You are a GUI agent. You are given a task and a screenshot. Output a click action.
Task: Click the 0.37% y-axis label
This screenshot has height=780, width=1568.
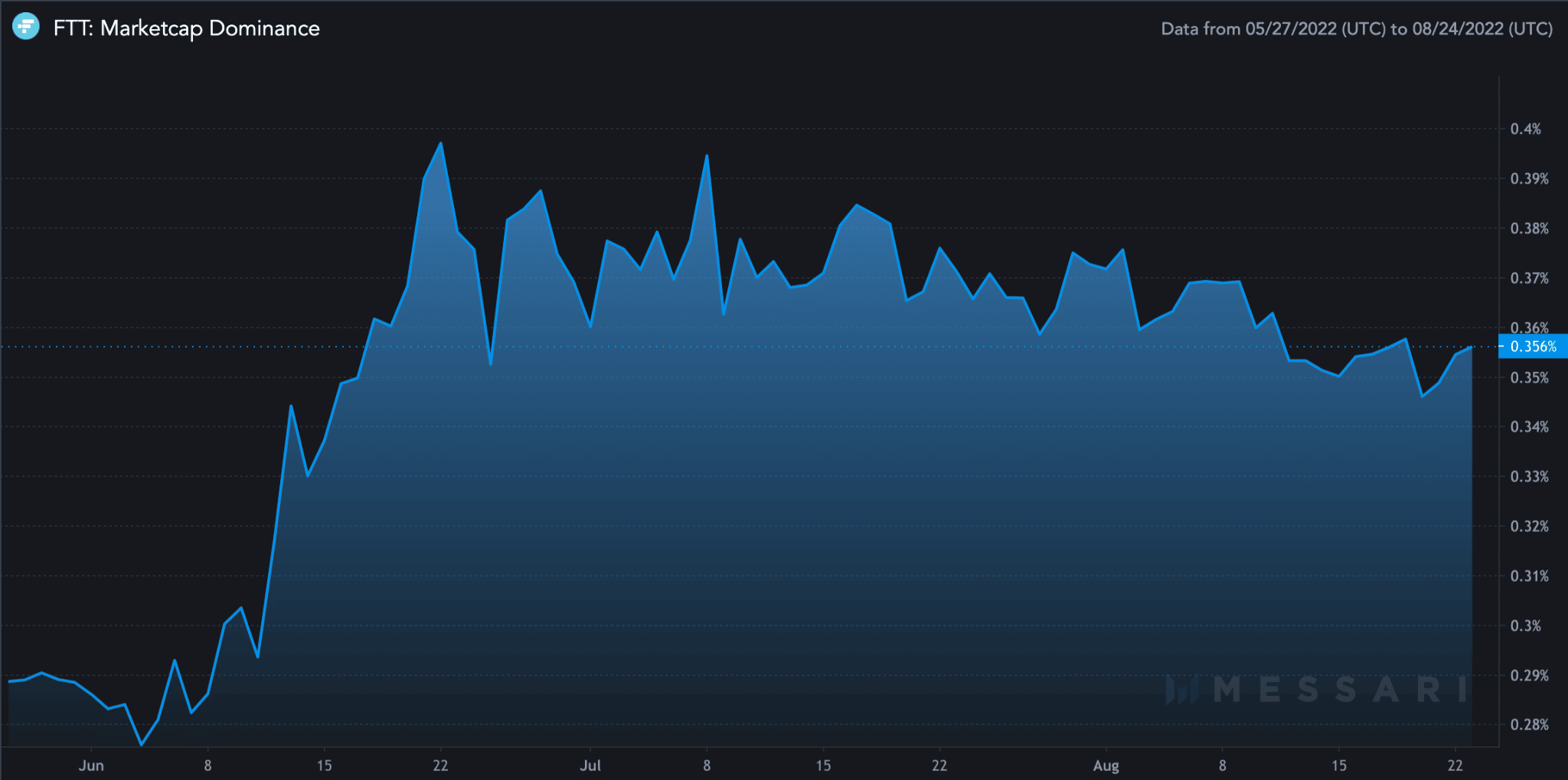tap(1529, 278)
